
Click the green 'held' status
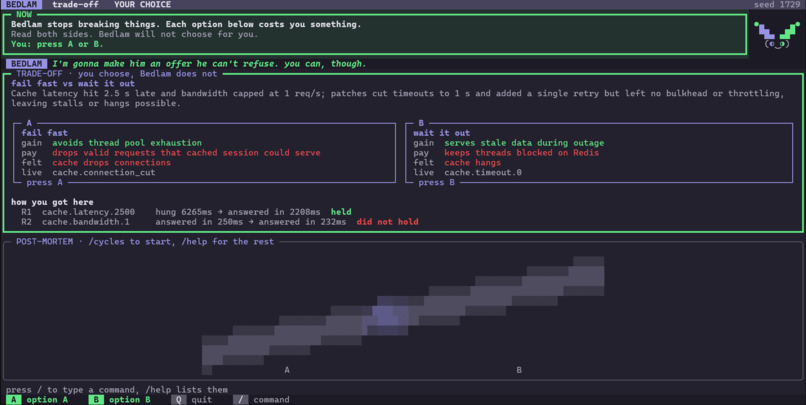[341, 212]
